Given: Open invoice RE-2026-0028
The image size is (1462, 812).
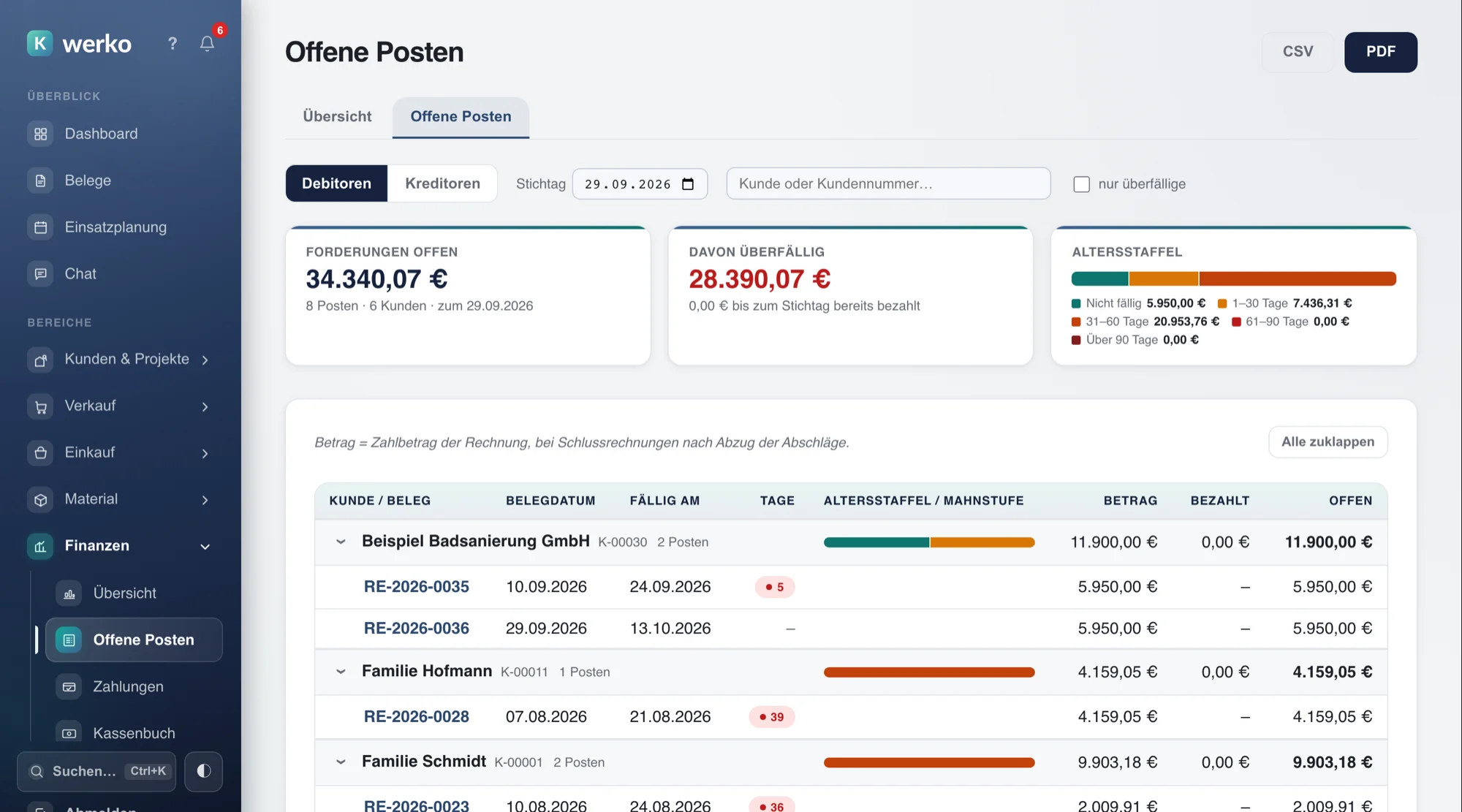Looking at the screenshot, I should (x=417, y=717).
